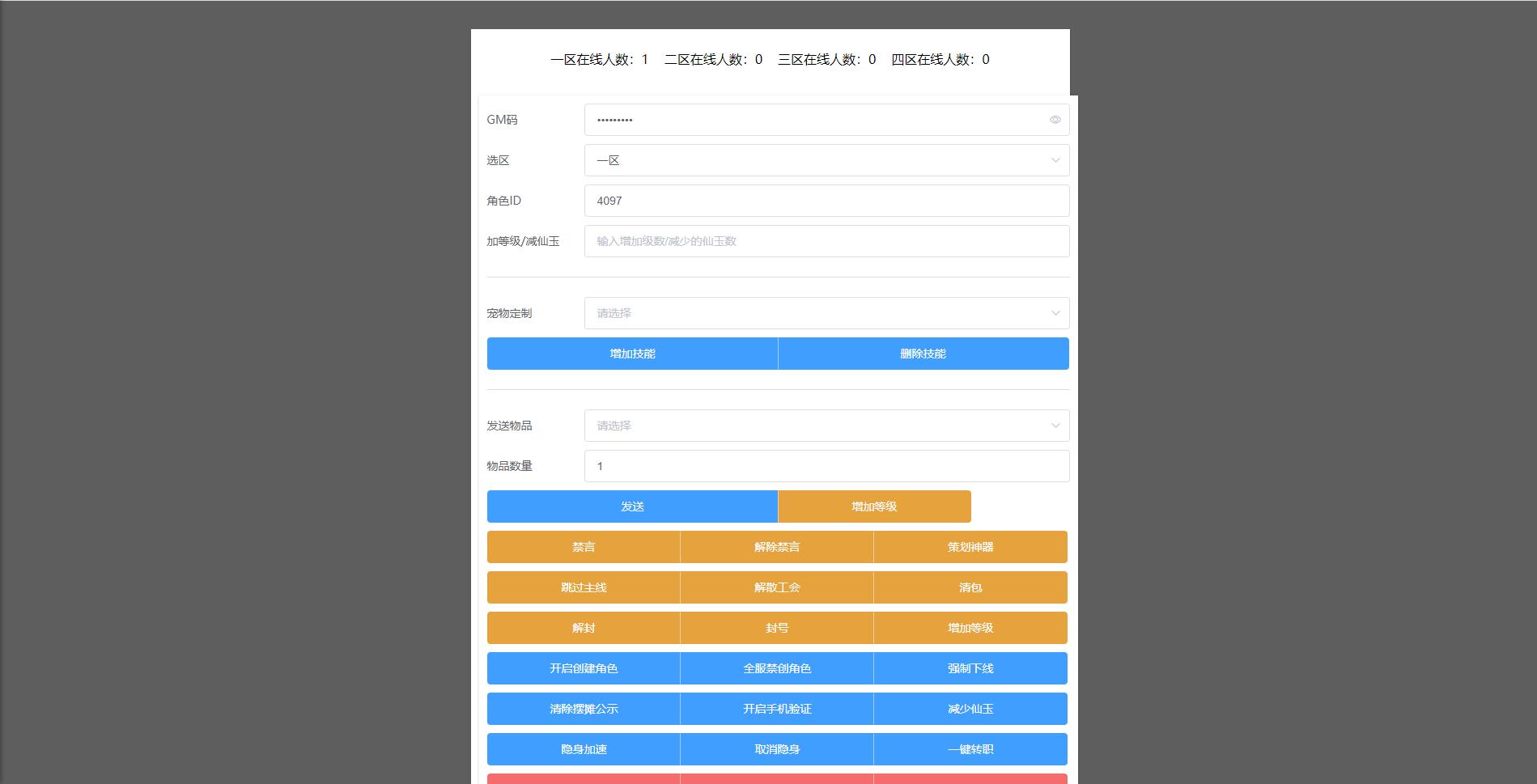Activate the 策划神器 planner tool button
The height and width of the screenshot is (784, 1537).
point(970,546)
